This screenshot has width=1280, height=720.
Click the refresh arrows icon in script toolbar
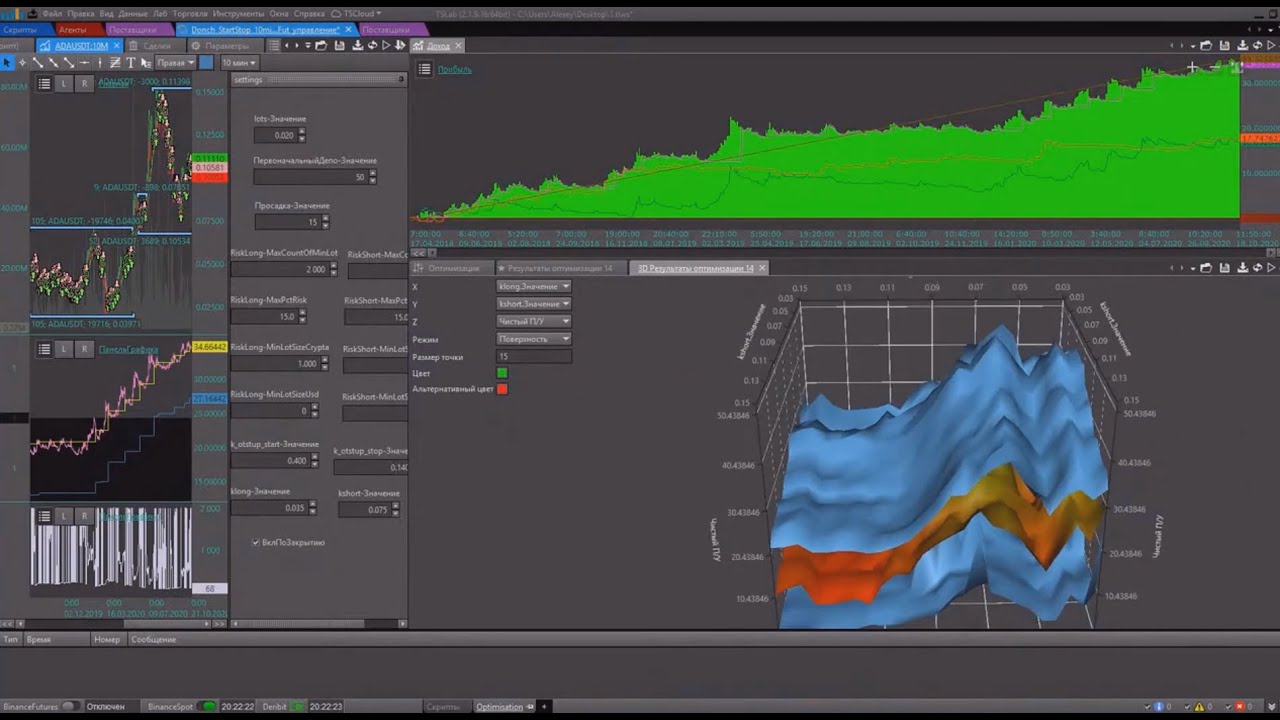[372, 46]
